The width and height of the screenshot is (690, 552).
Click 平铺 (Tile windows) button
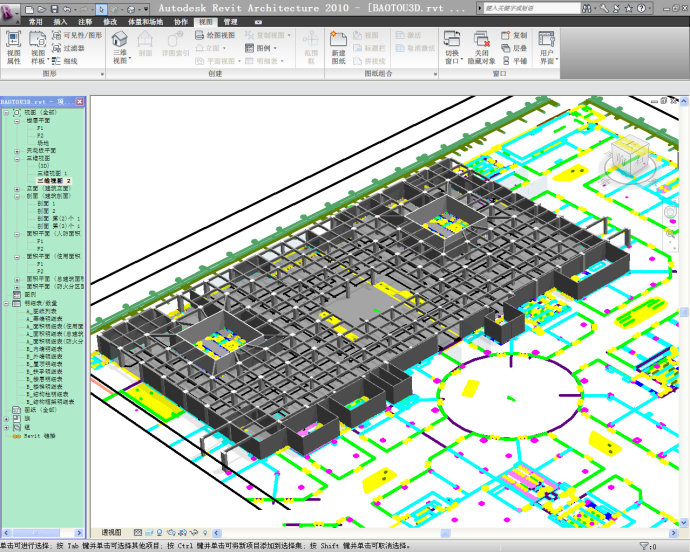(x=514, y=61)
